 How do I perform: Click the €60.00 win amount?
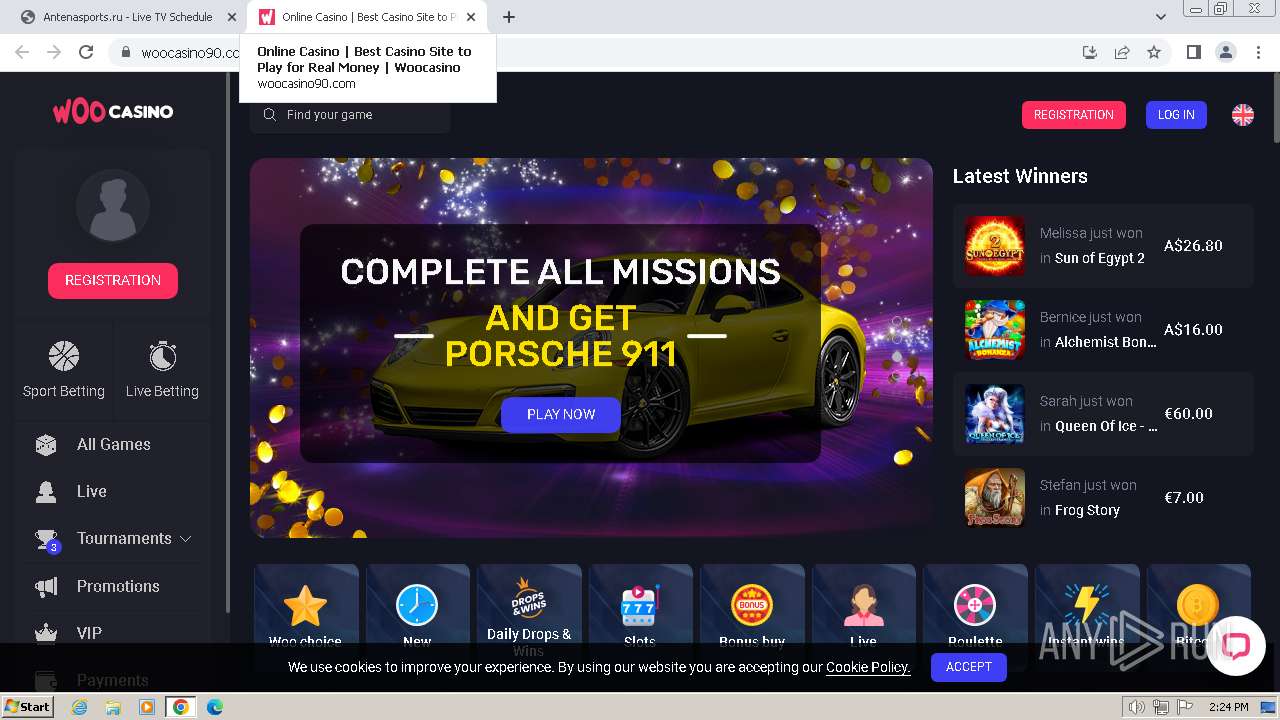coord(1189,414)
